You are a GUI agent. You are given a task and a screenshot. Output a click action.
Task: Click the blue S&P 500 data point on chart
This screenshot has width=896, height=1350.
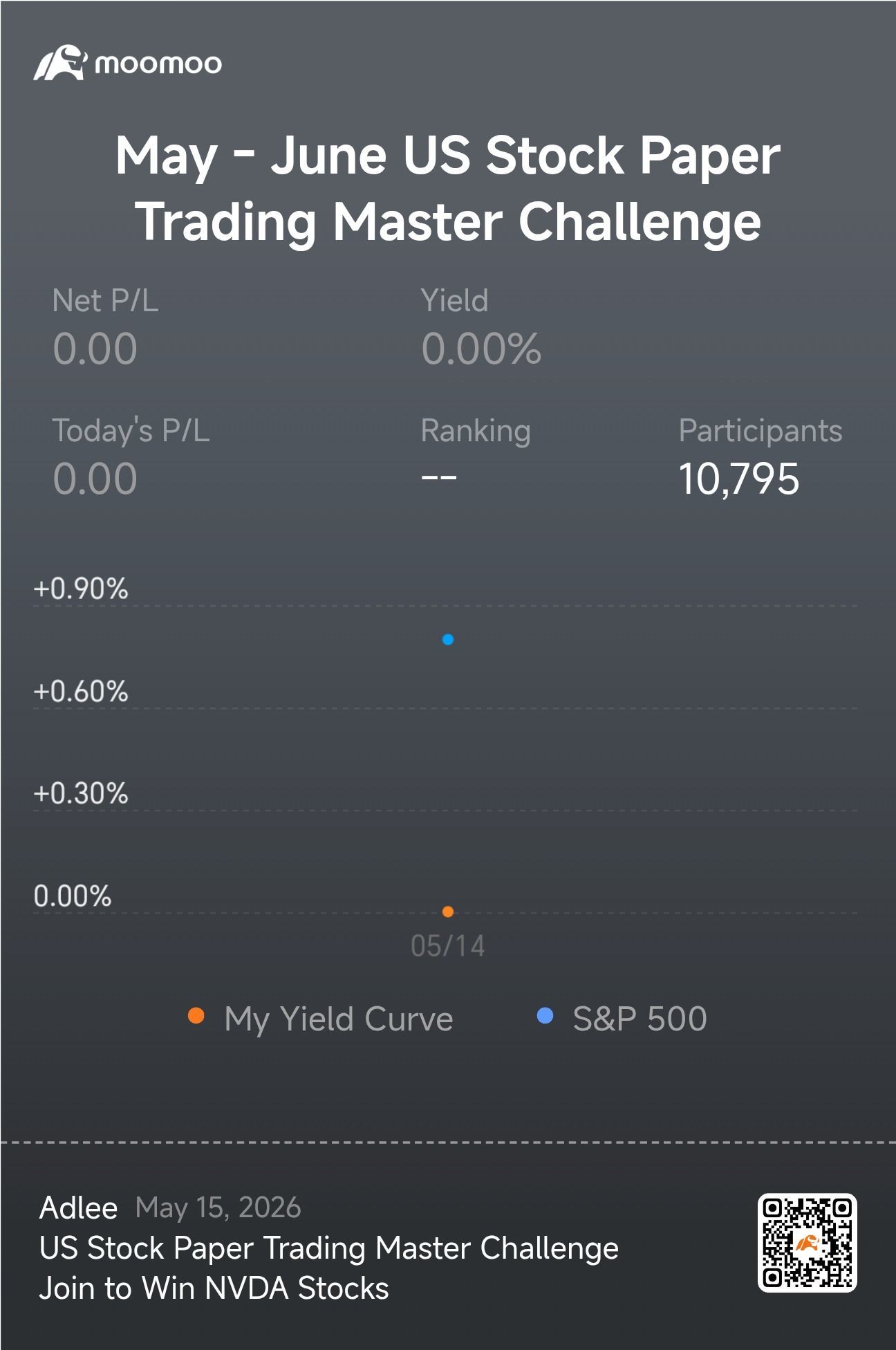(x=448, y=640)
